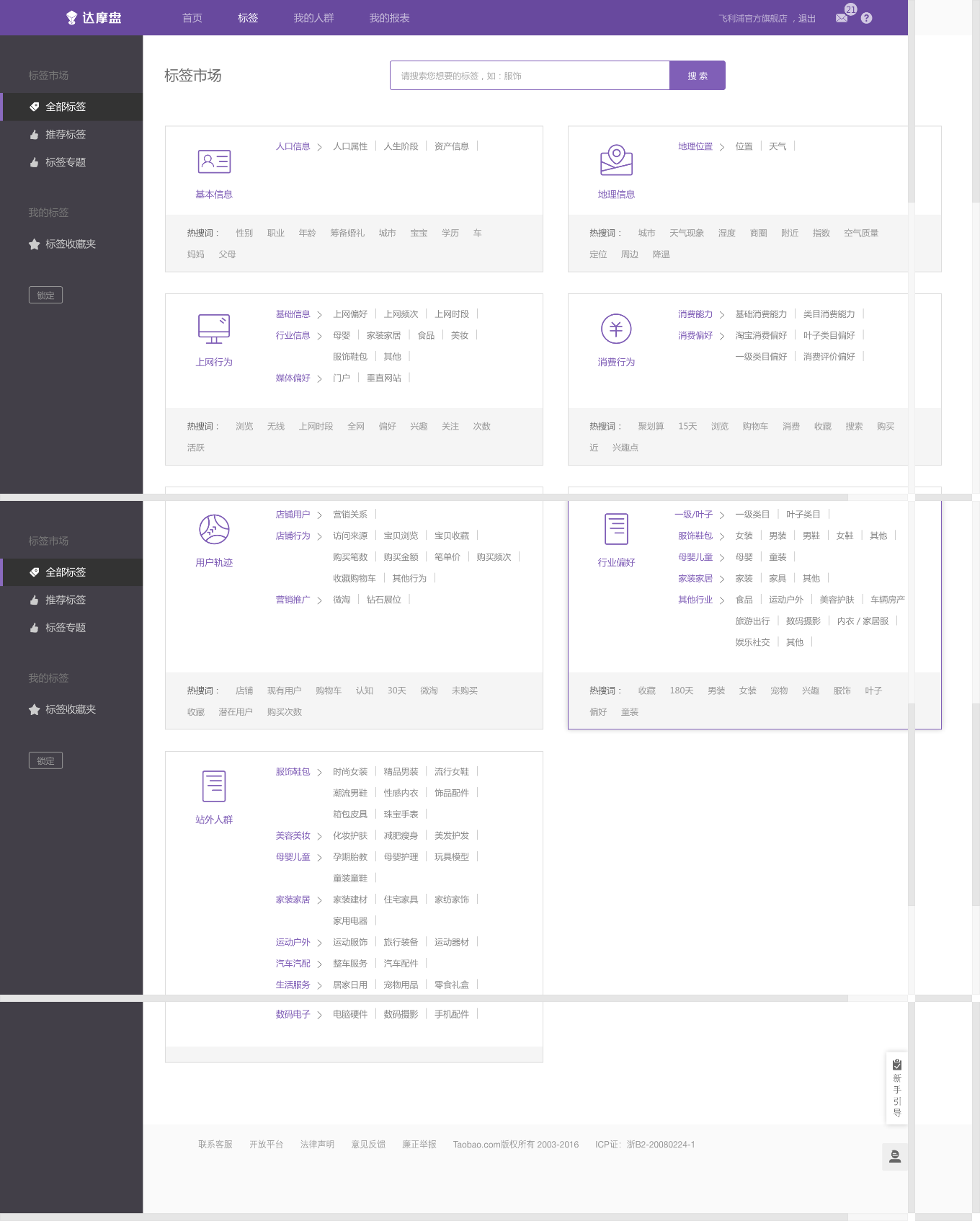Screen dimensions: 980x1221
Task: Switch to 我的人群 in top navigation
Action: coord(313,18)
